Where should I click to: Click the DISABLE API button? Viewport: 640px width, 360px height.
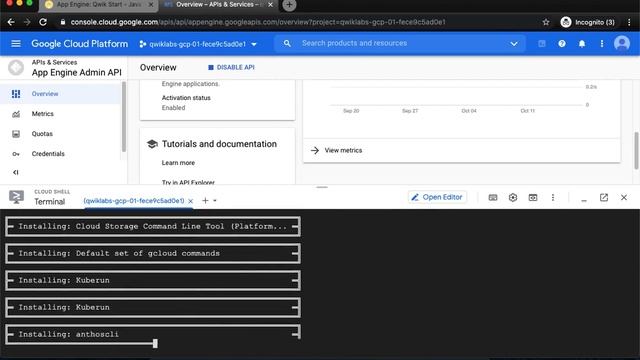click(x=231, y=67)
